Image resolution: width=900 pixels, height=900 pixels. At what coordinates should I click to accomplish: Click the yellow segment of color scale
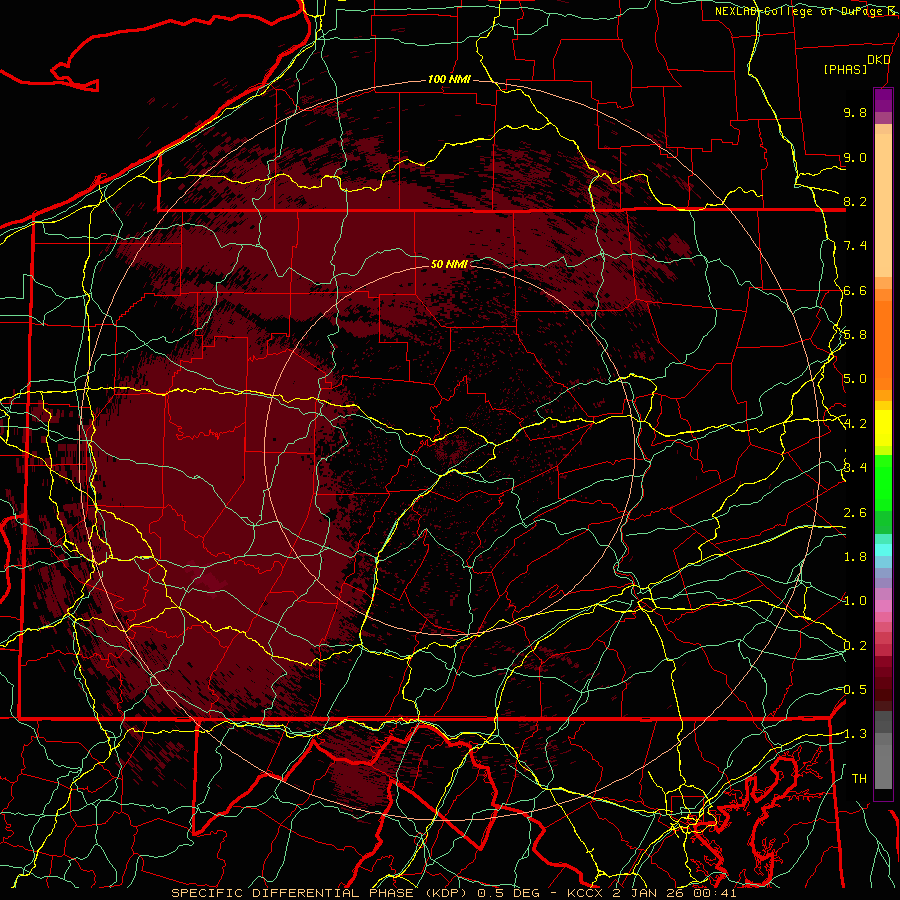[883, 428]
